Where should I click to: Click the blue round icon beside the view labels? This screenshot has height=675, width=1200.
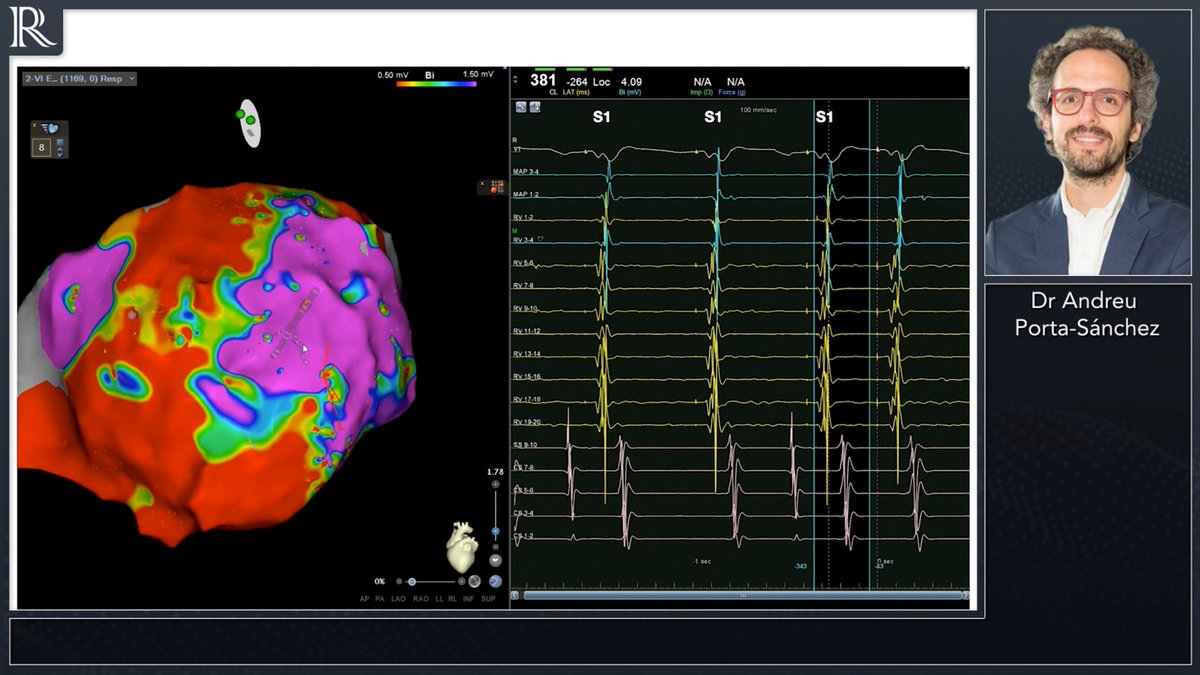click(495, 581)
